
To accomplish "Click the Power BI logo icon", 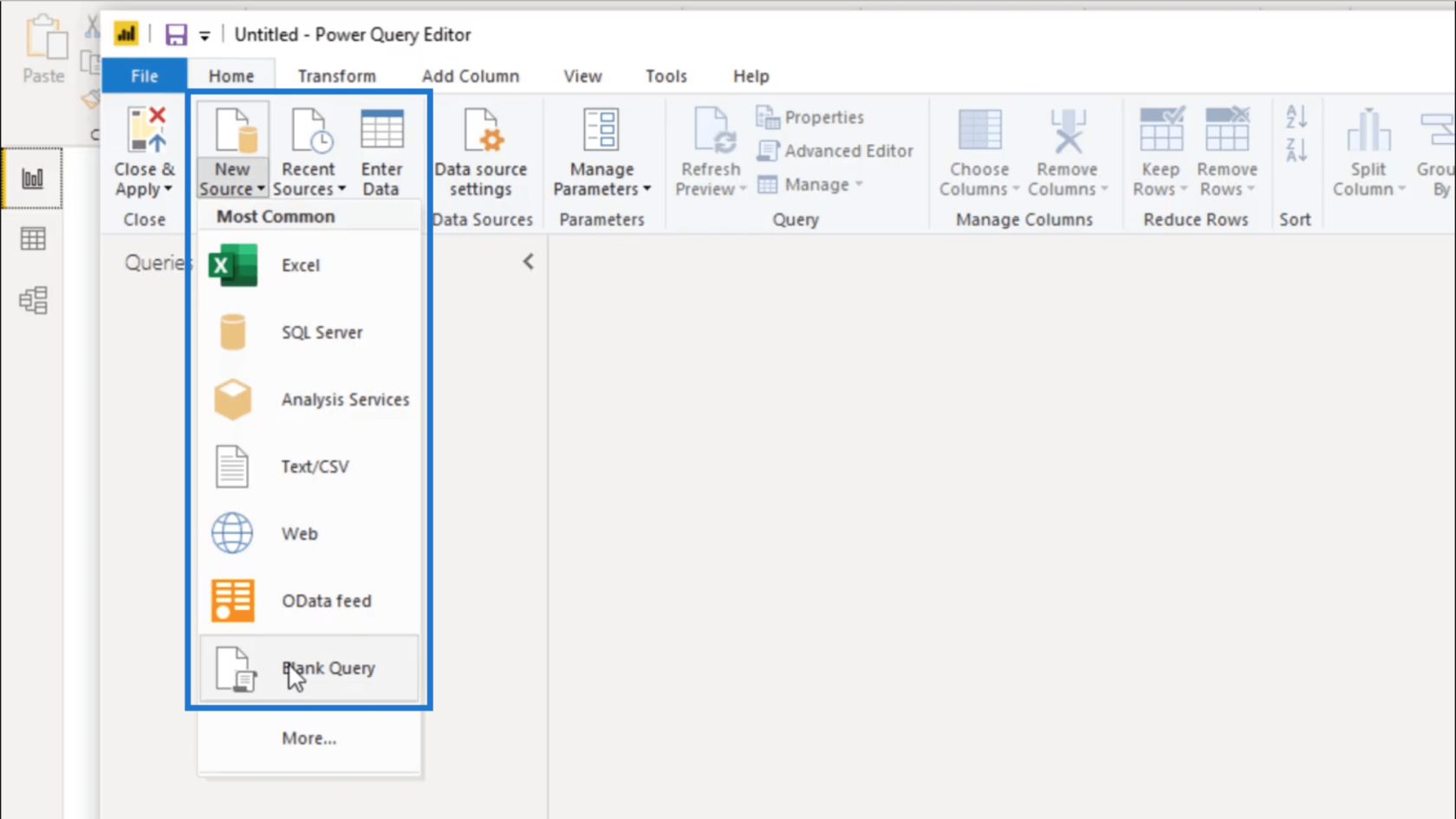I will [127, 35].
